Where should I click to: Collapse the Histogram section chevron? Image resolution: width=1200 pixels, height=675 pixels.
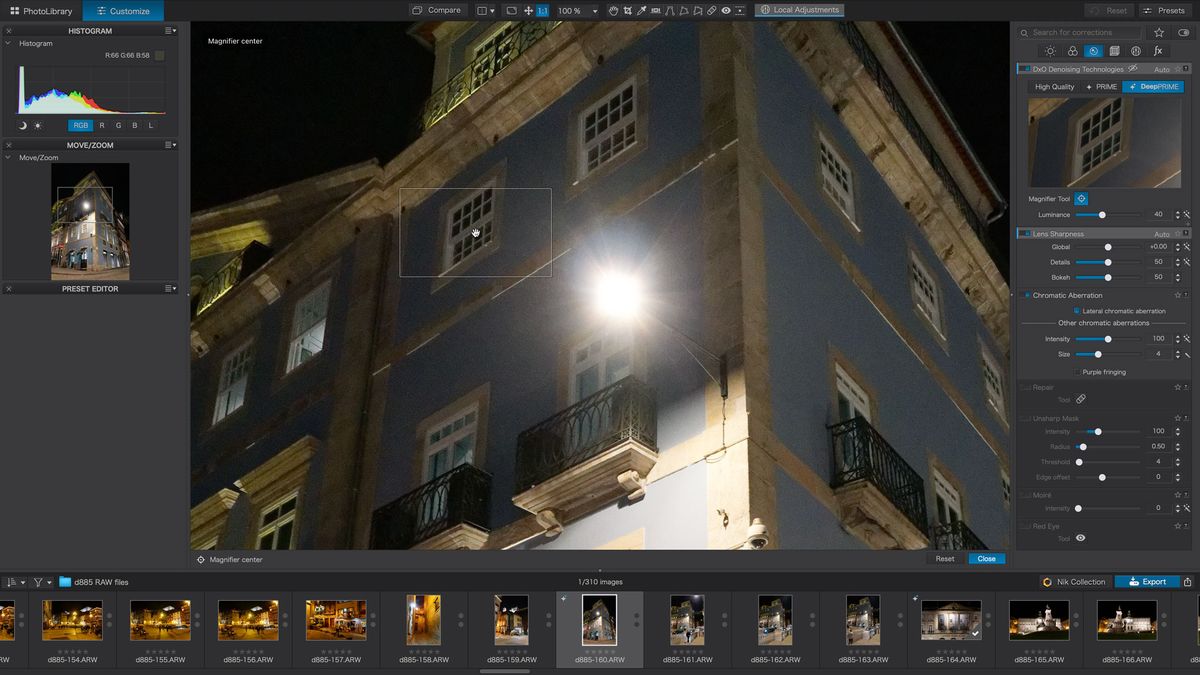(x=8, y=44)
